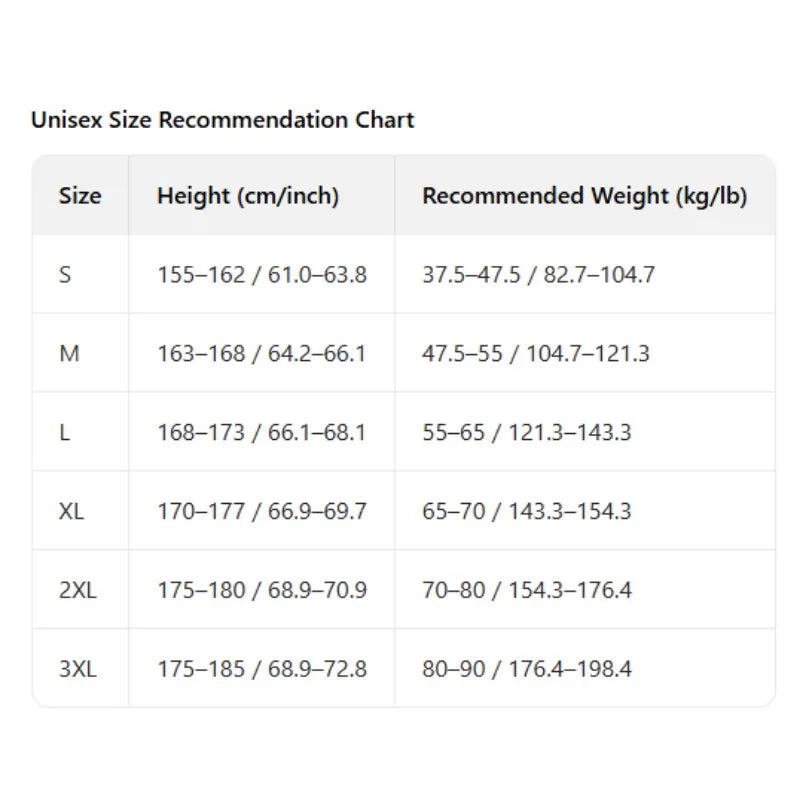Screen dimensions: 800x800
Task: Select the S size cell
Action: tap(80, 274)
